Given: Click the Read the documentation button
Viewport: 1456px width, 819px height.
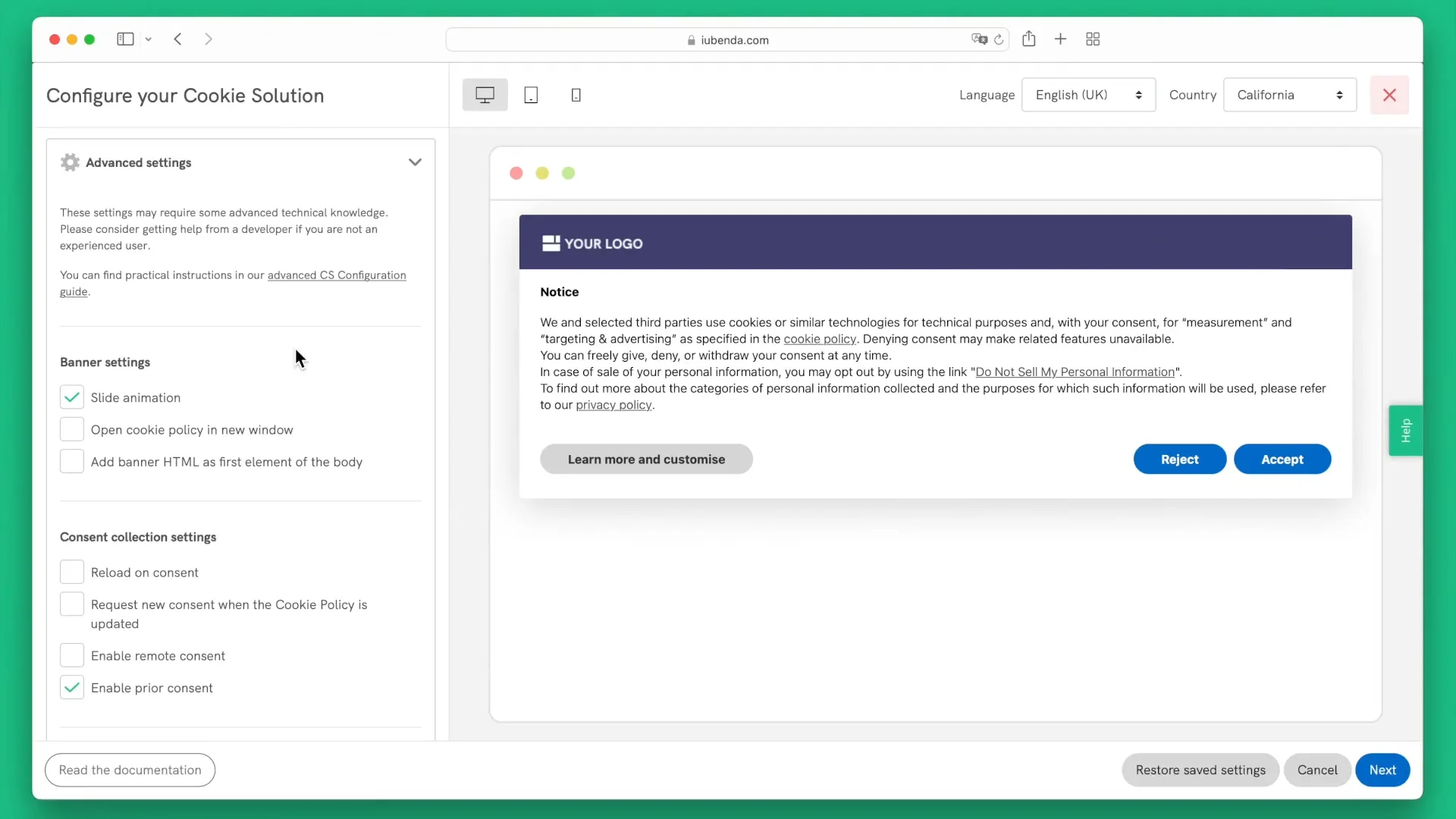Looking at the screenshot, I should [x=130, y=769].
